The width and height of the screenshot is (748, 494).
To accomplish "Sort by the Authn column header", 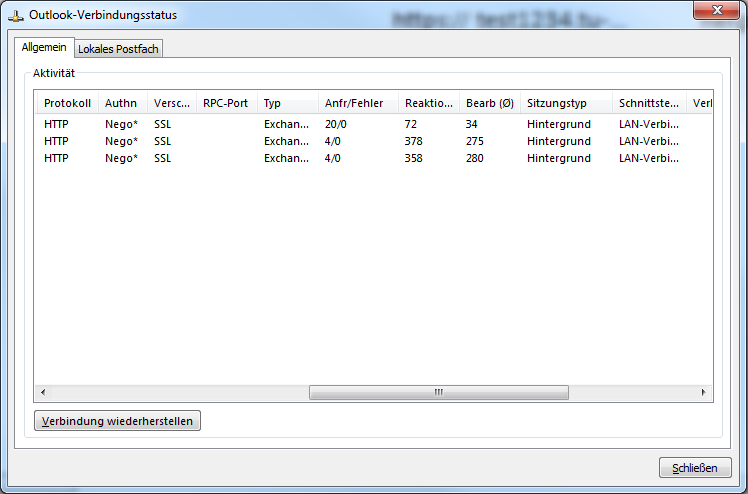I will pyautogui.click(x=122, y=103).
